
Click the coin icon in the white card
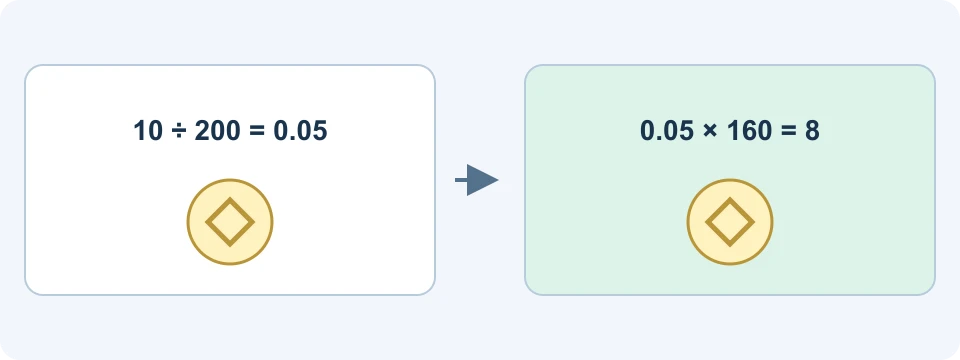point(230,222)
